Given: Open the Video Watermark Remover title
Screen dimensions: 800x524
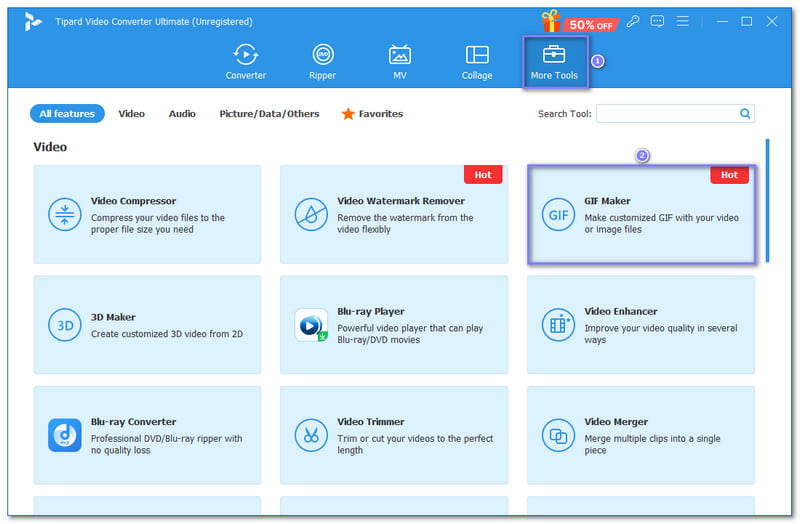Looking at the screenshot, I should (x=401, y=201).
